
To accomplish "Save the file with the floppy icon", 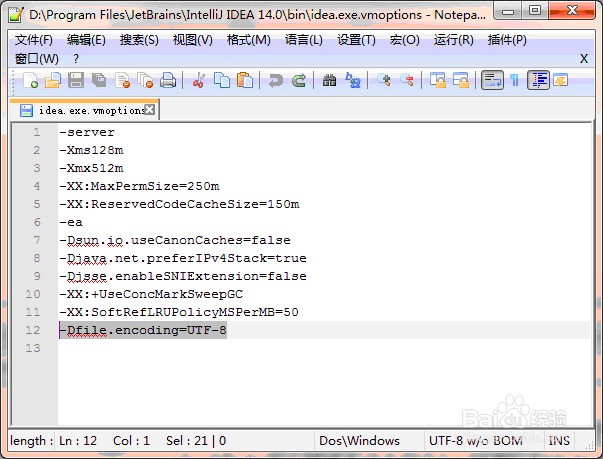I will [x=76, y=81].
